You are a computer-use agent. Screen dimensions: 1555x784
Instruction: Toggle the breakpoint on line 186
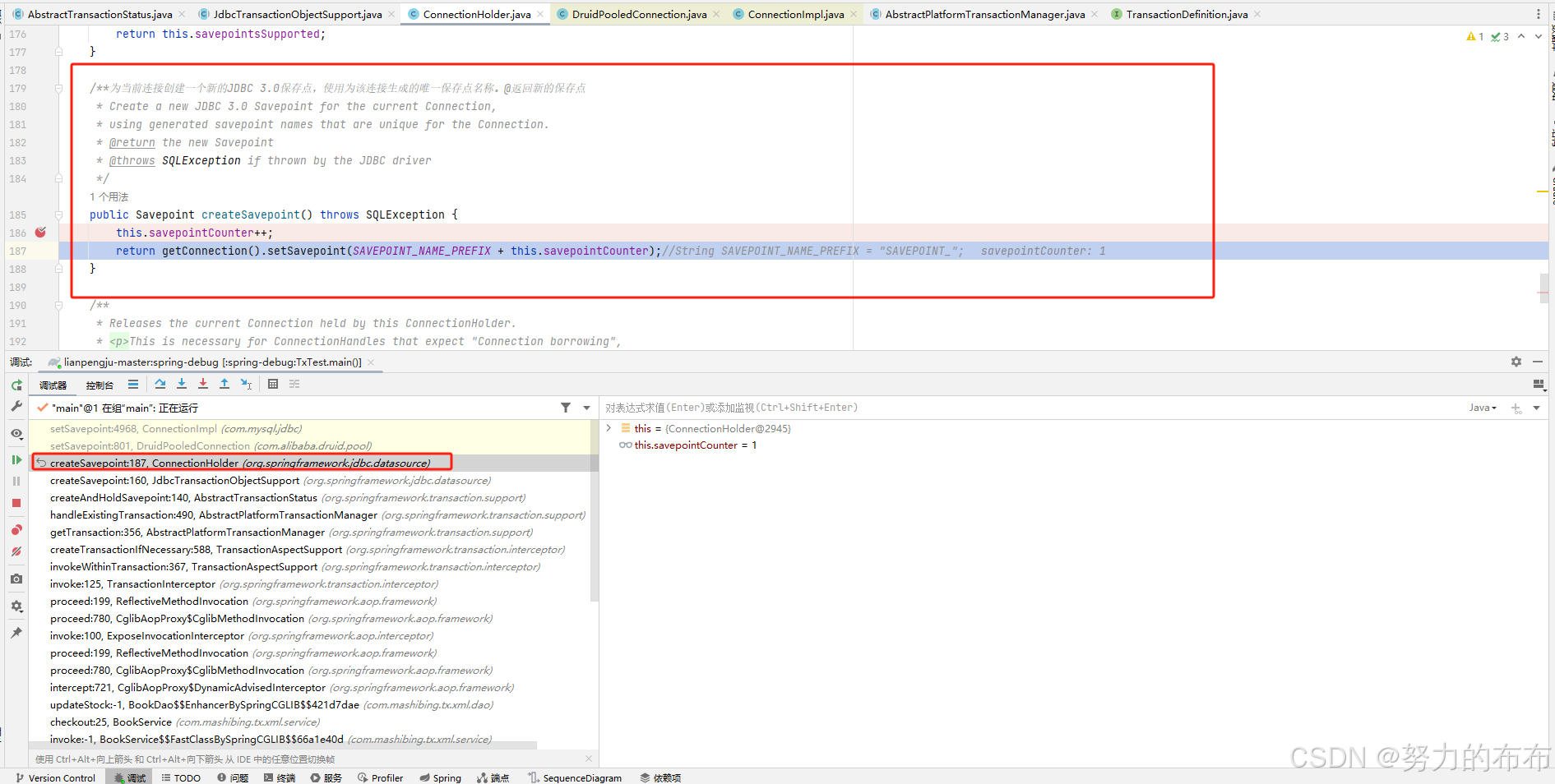click(41, 233)
